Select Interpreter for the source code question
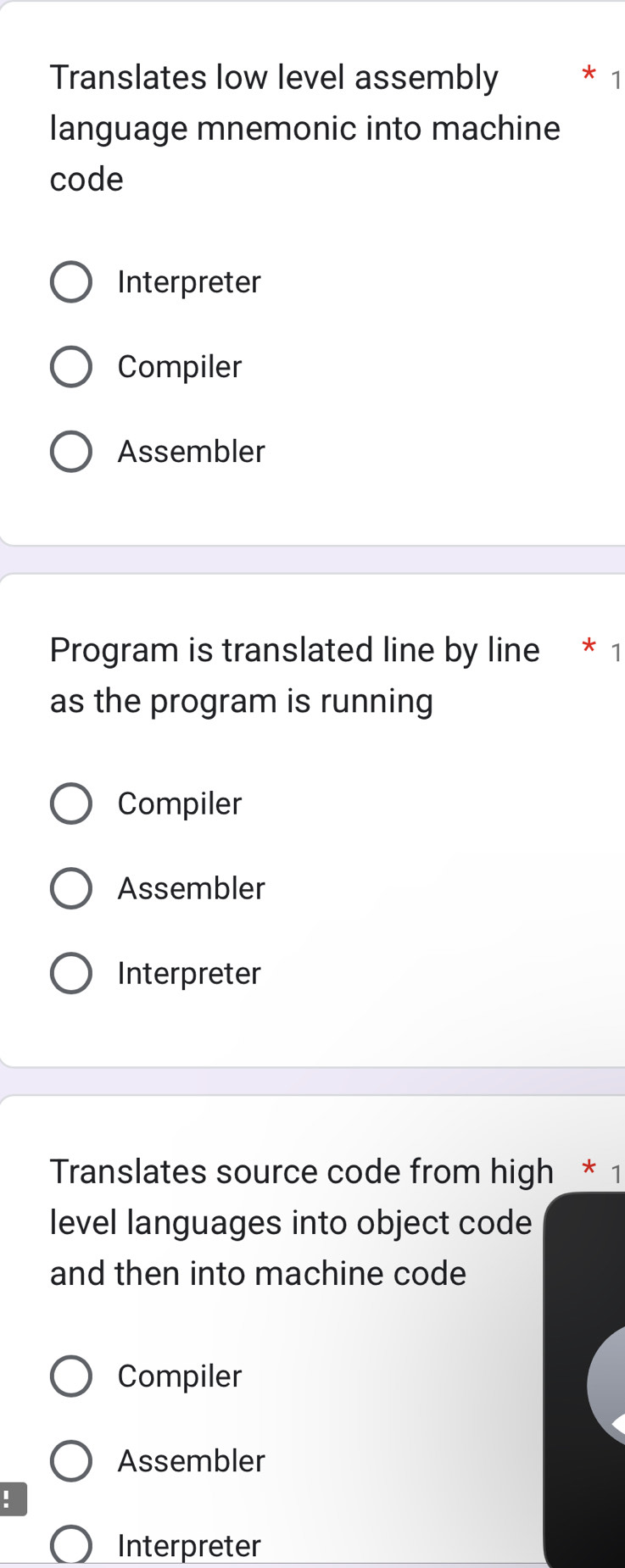The height and width of the screenshot is (1568, 625). click(71, 1544)
